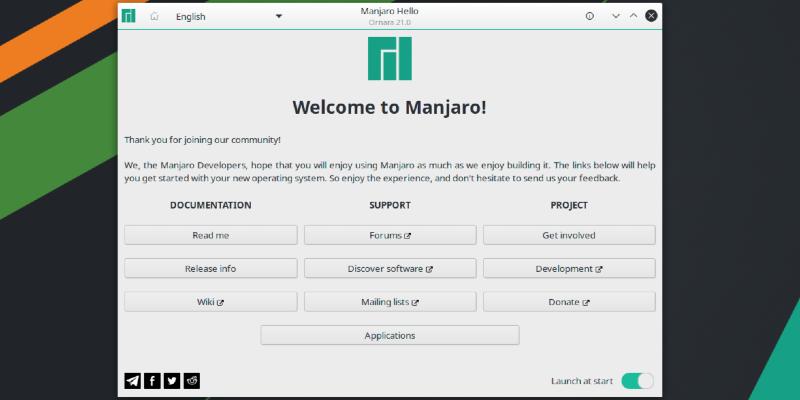The image size is (800, 400).
Task: Open the Read me page
Action: coord(210,235)
